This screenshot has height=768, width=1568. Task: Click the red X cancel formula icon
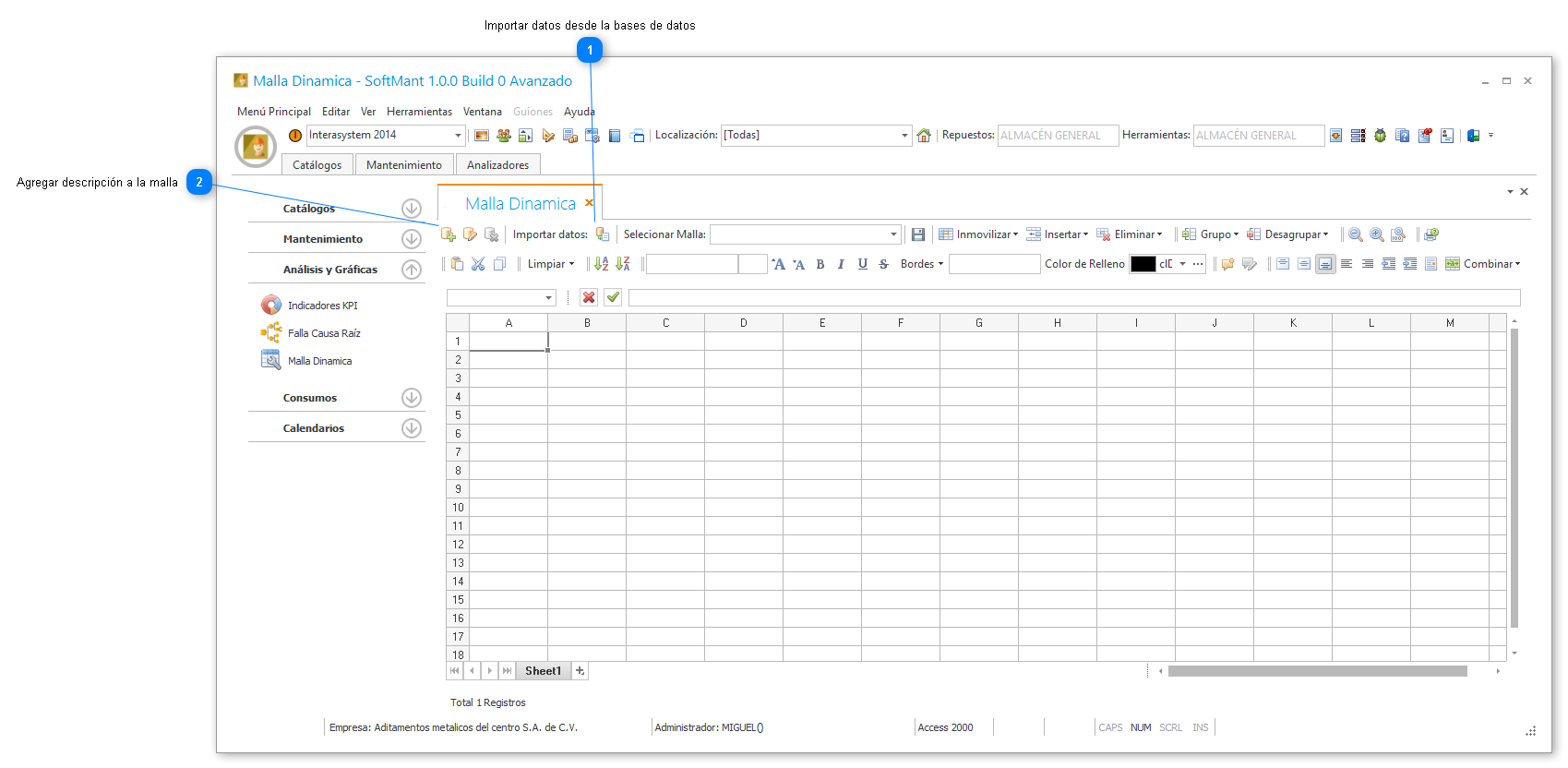pos(589,297)
